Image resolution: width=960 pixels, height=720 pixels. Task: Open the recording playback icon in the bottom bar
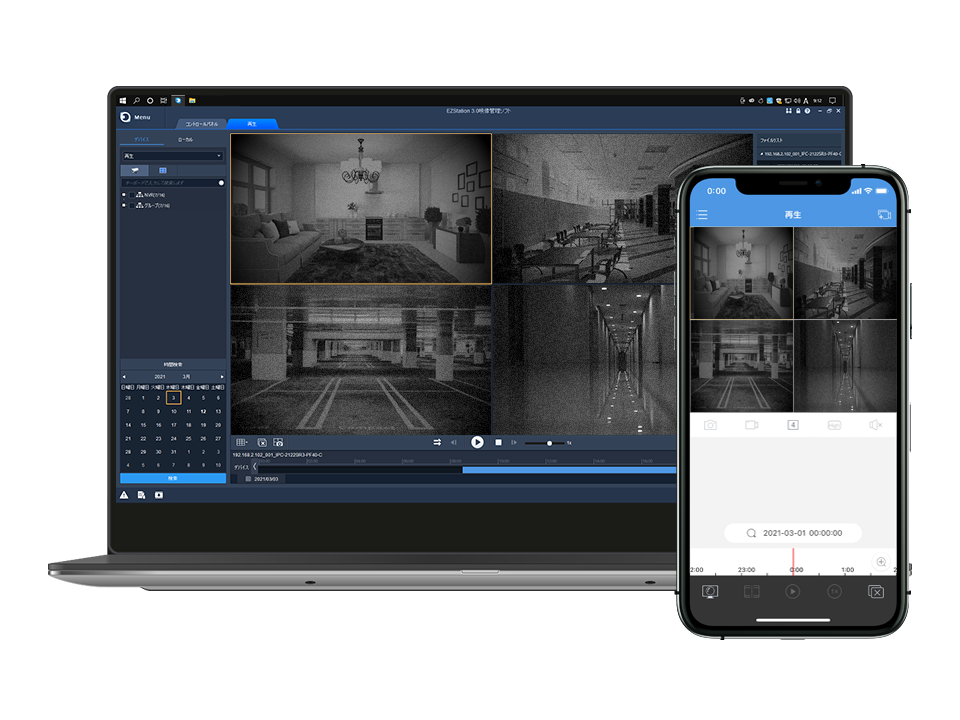click(x=159, y=495)
